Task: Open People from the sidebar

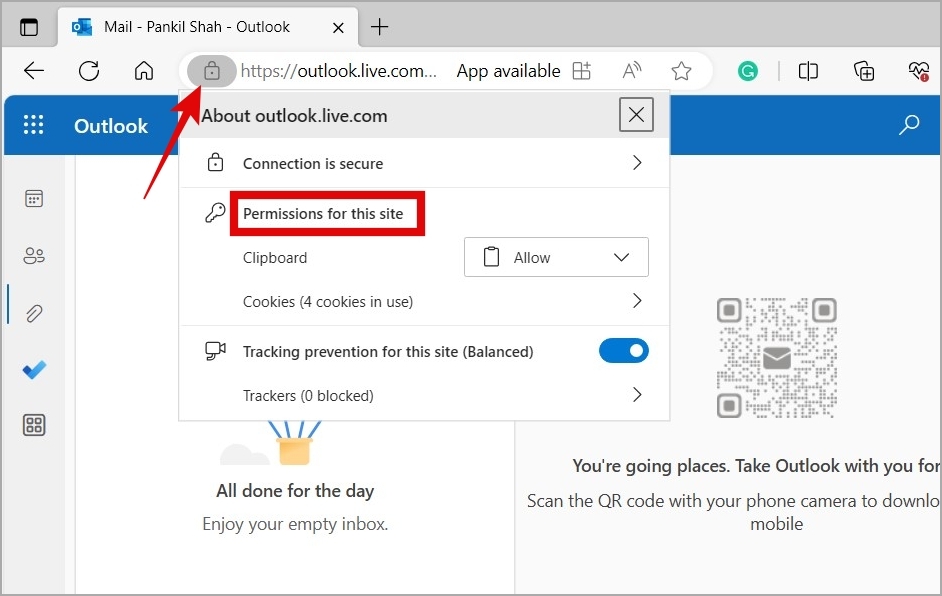Action: pos(34,255)
